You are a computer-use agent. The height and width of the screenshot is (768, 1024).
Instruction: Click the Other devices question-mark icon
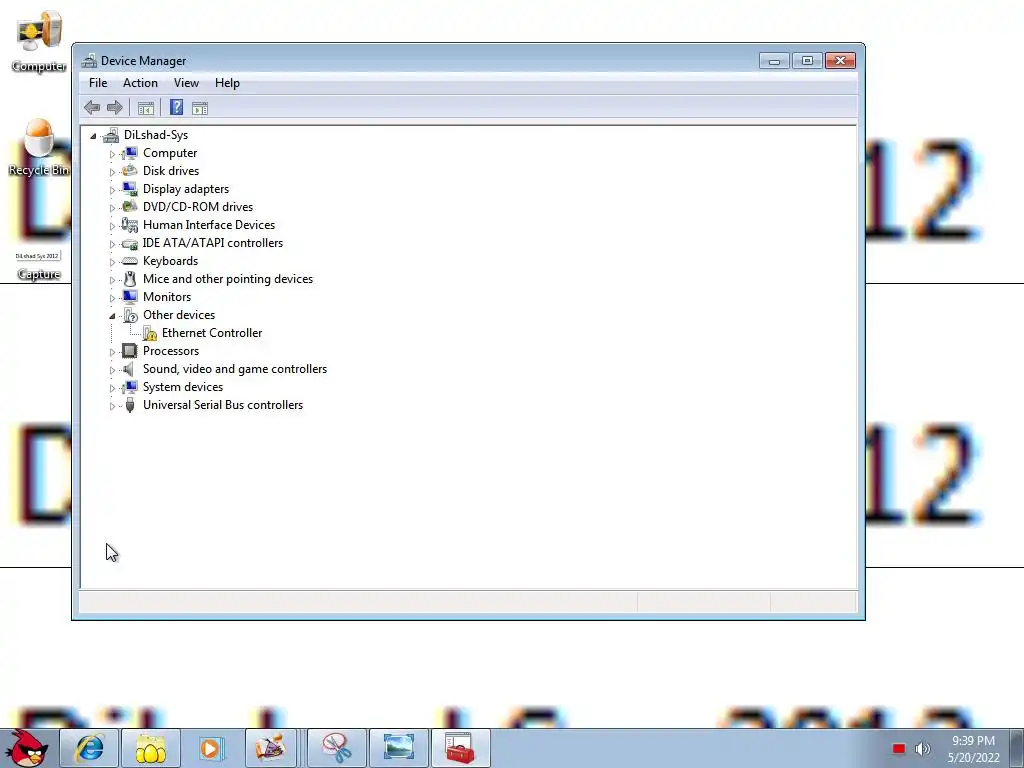130,315
